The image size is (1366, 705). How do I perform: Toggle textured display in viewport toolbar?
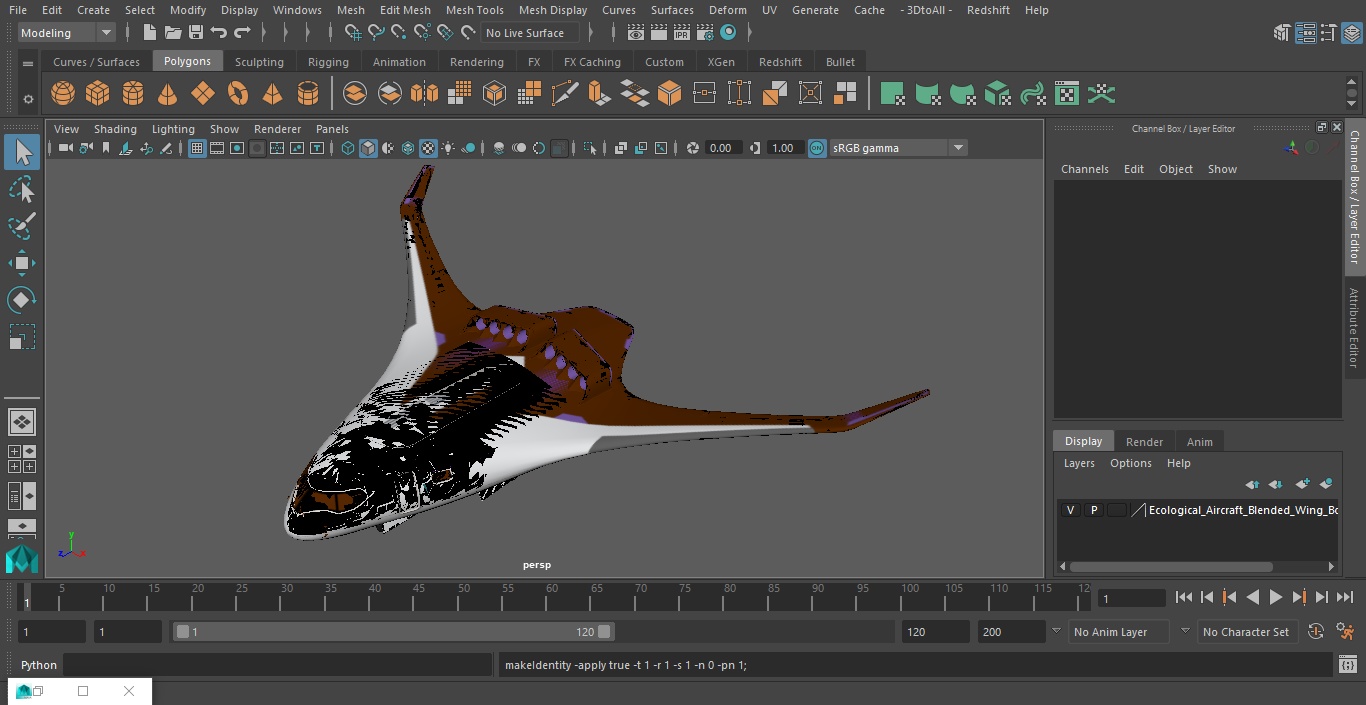coord(428,148)
